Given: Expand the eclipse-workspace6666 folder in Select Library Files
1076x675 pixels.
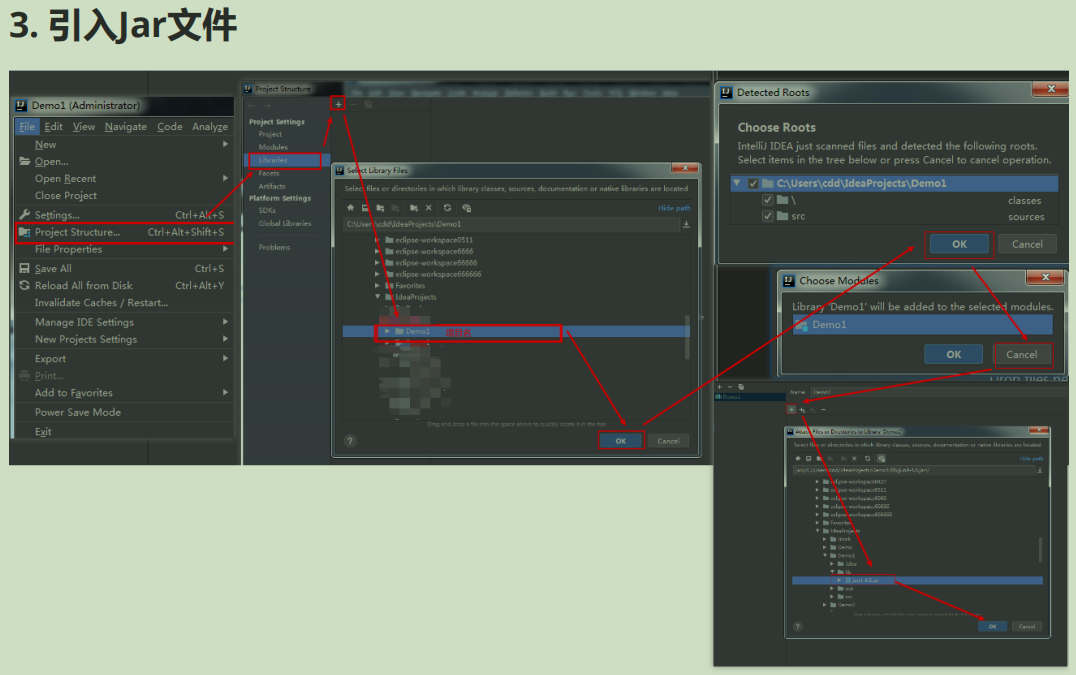Looking at the screenshot, I should click(377, 252).
